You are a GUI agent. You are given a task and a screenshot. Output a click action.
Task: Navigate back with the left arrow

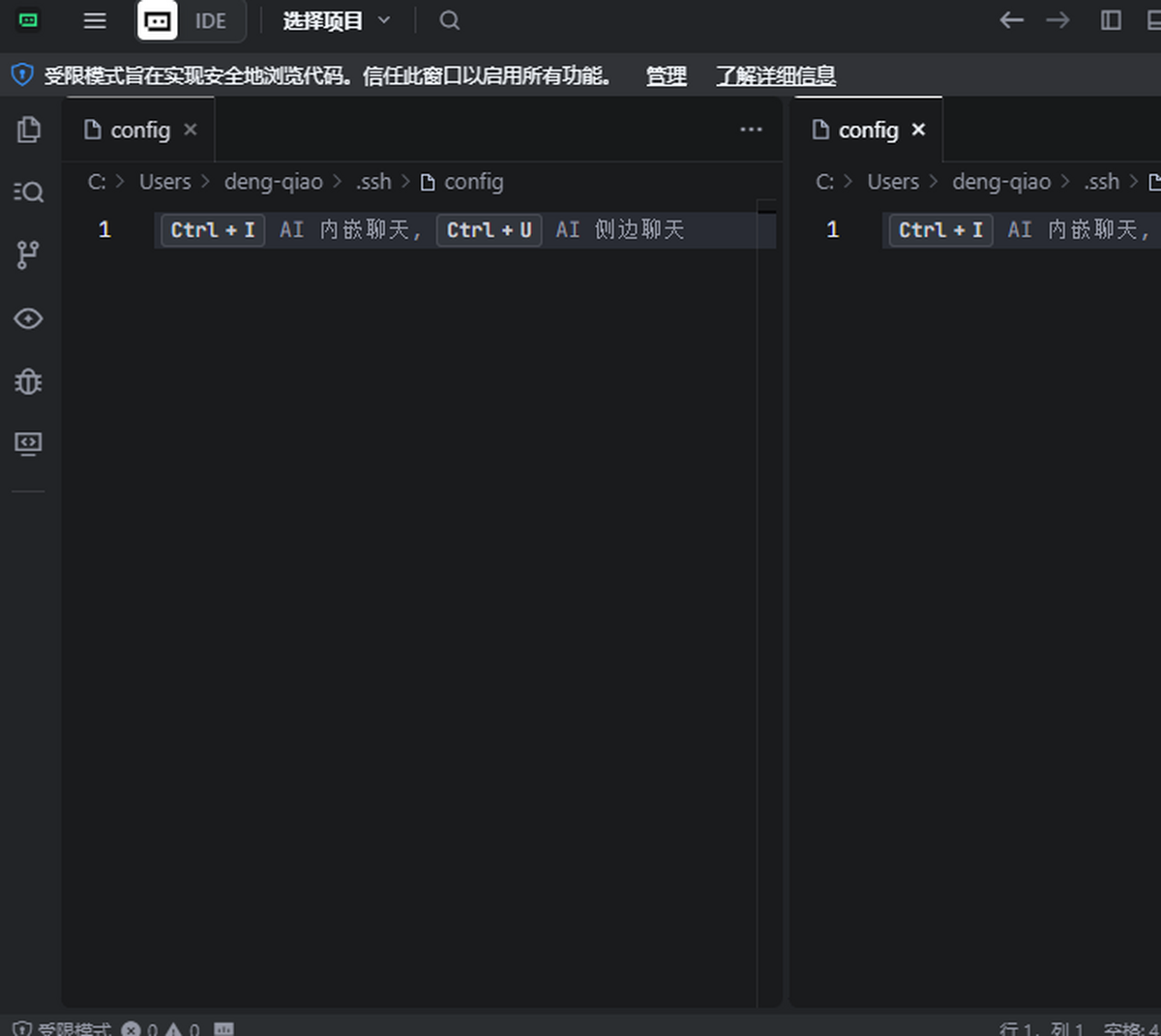[1012, 20]
